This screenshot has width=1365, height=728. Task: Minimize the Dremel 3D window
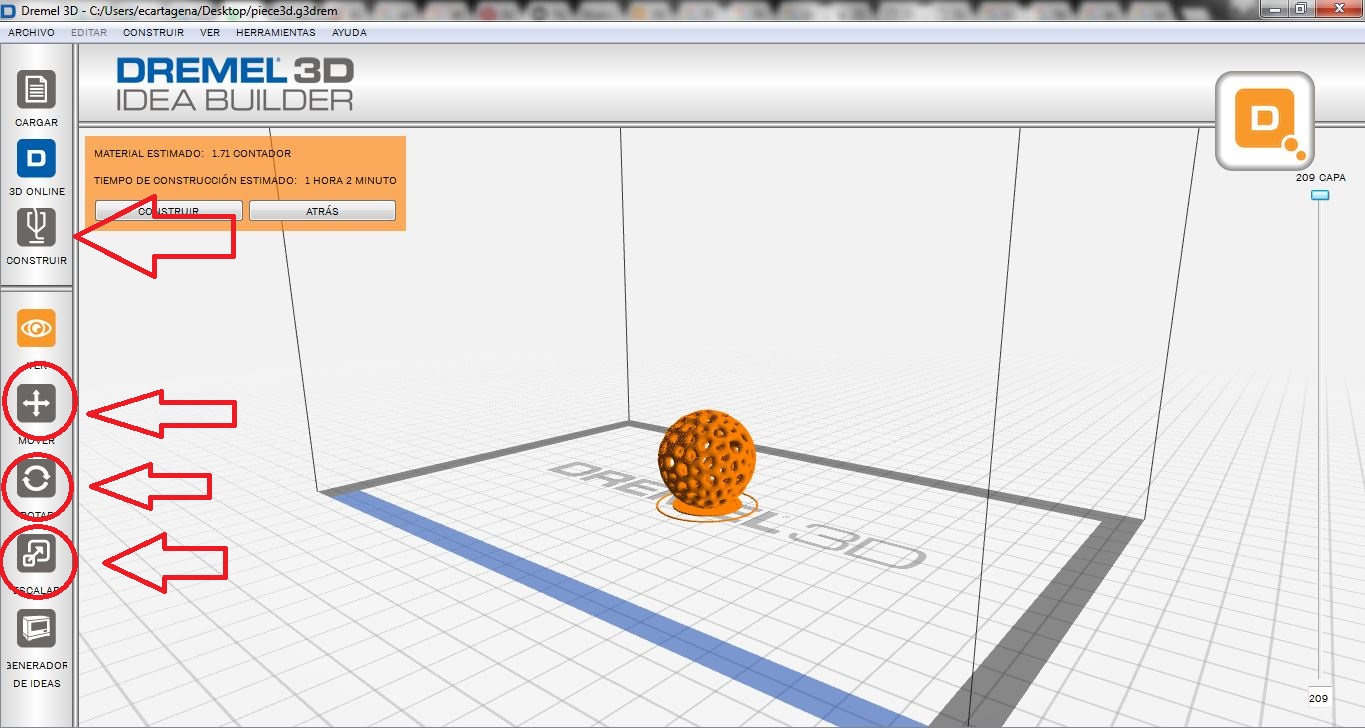click(1272, 8)
